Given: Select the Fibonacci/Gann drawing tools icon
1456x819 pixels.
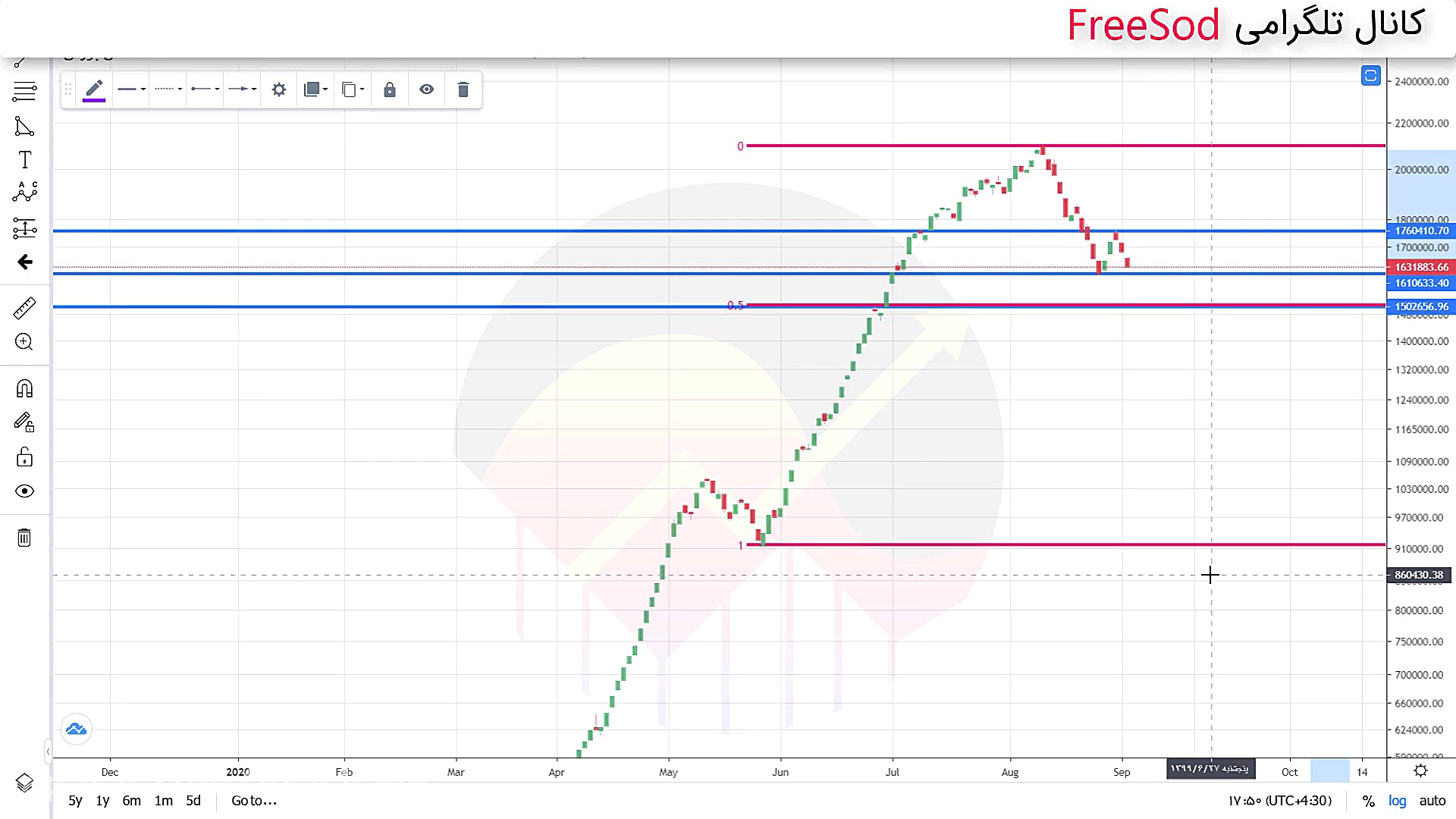Looking at the screenshot, I should tap(24, 92).
